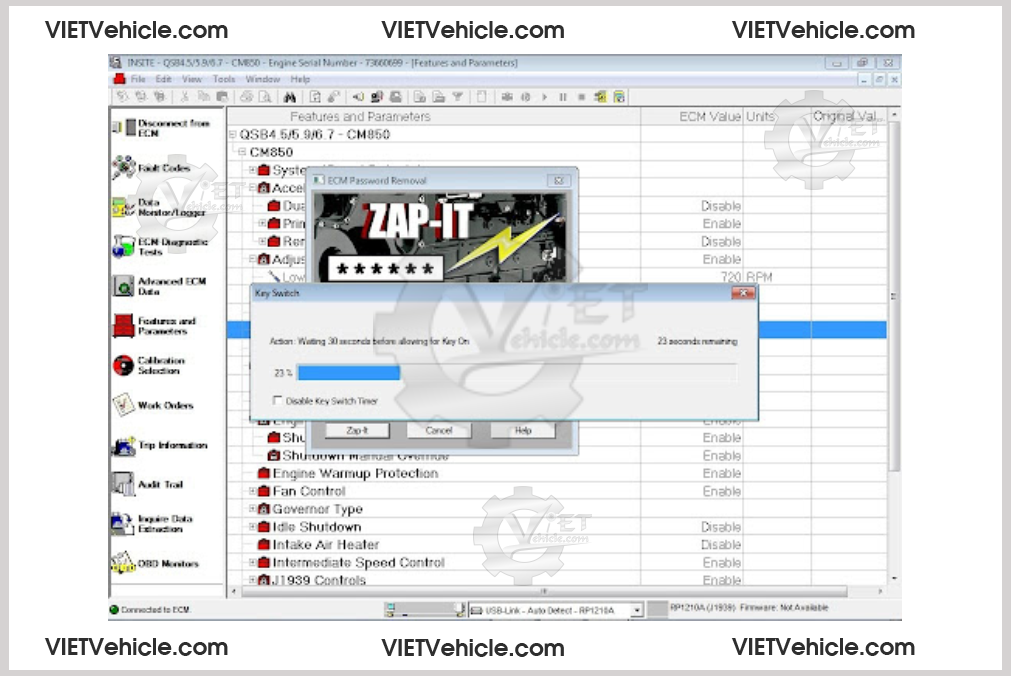
Task: Select Calibration Selection icon
Action: point(123,366)
